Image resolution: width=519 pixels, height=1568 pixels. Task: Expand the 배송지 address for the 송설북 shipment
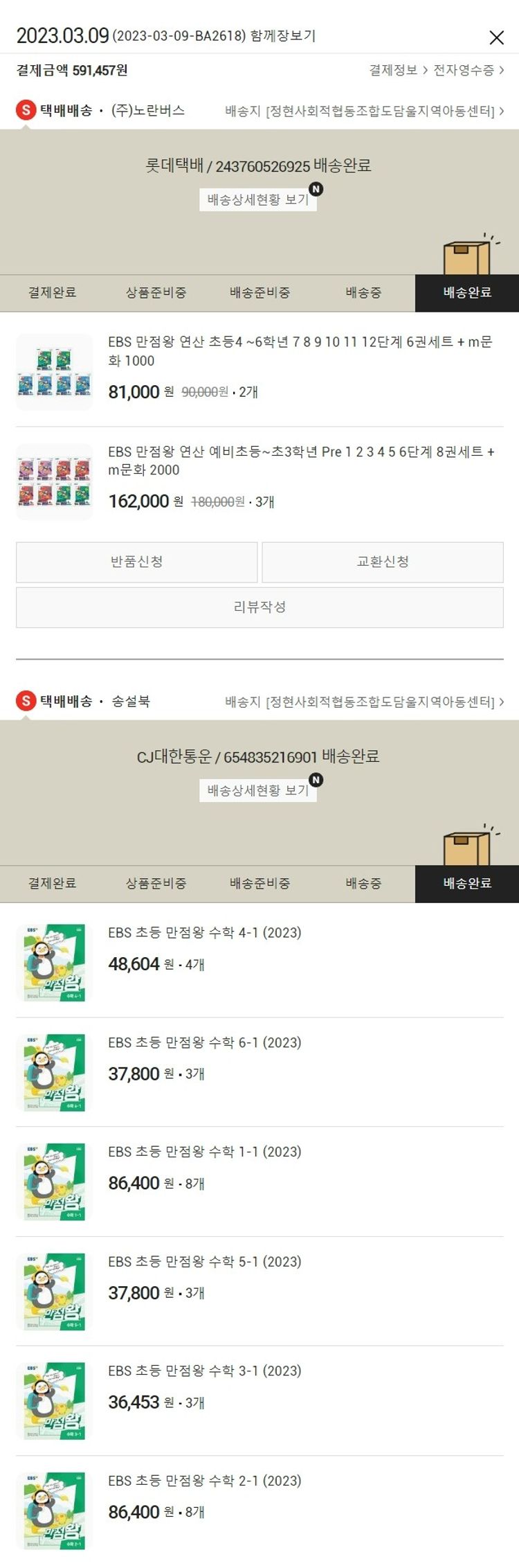pos(365,702)
